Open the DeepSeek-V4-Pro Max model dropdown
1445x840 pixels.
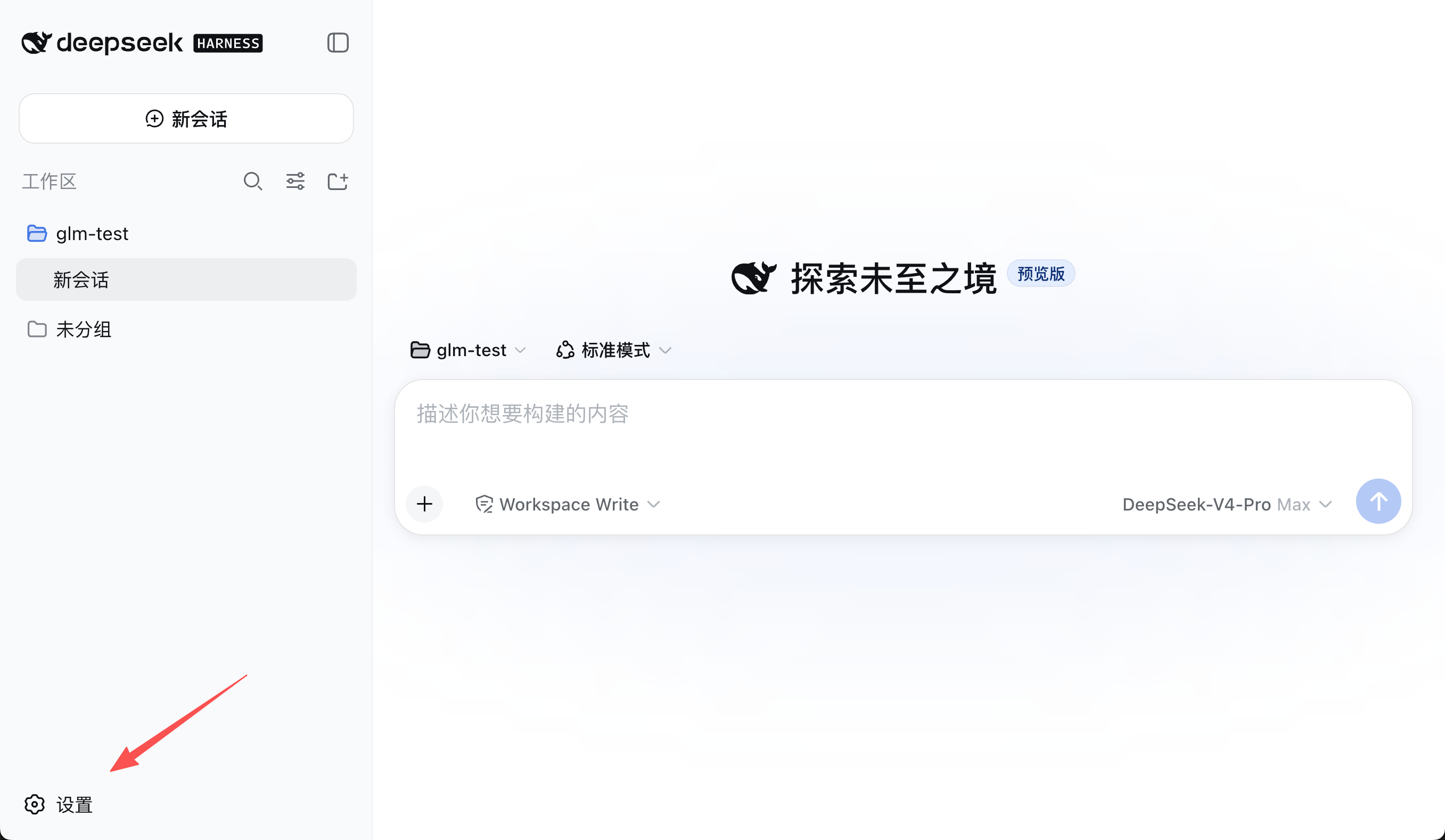(x=1227, y=504)
